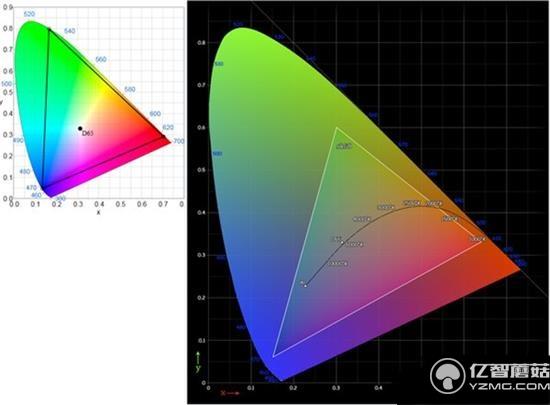Click the 0.8 y-axis tick on dark chart
The width and height of the screenshot is (550, 405).
click(x=201, y=43)
